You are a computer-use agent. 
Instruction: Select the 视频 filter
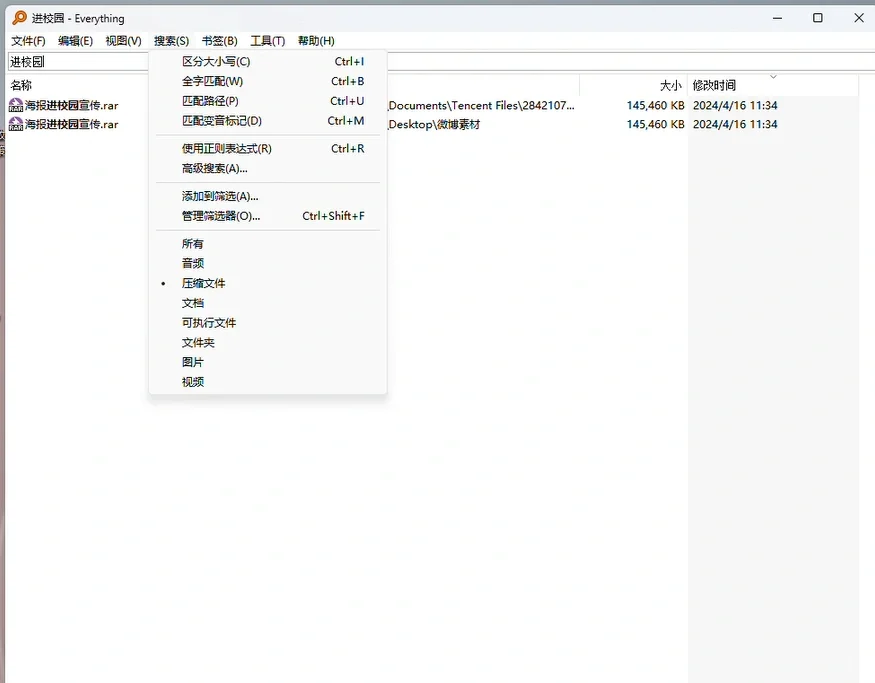tap(192, 381)
